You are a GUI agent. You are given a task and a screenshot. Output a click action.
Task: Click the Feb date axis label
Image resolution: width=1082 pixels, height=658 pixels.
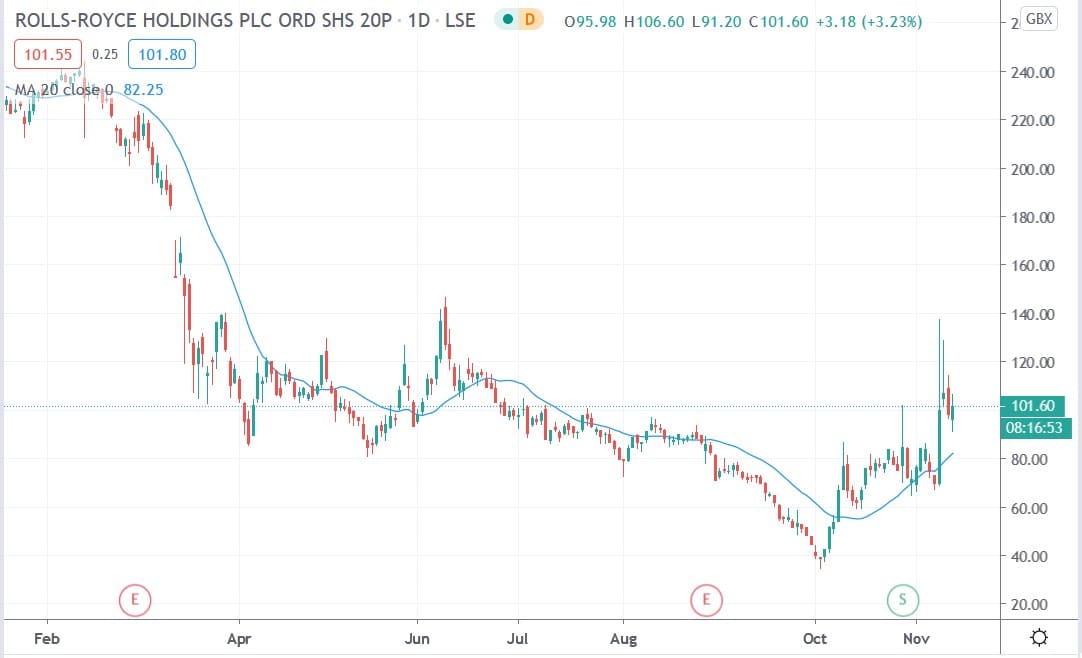coord(47,639)
